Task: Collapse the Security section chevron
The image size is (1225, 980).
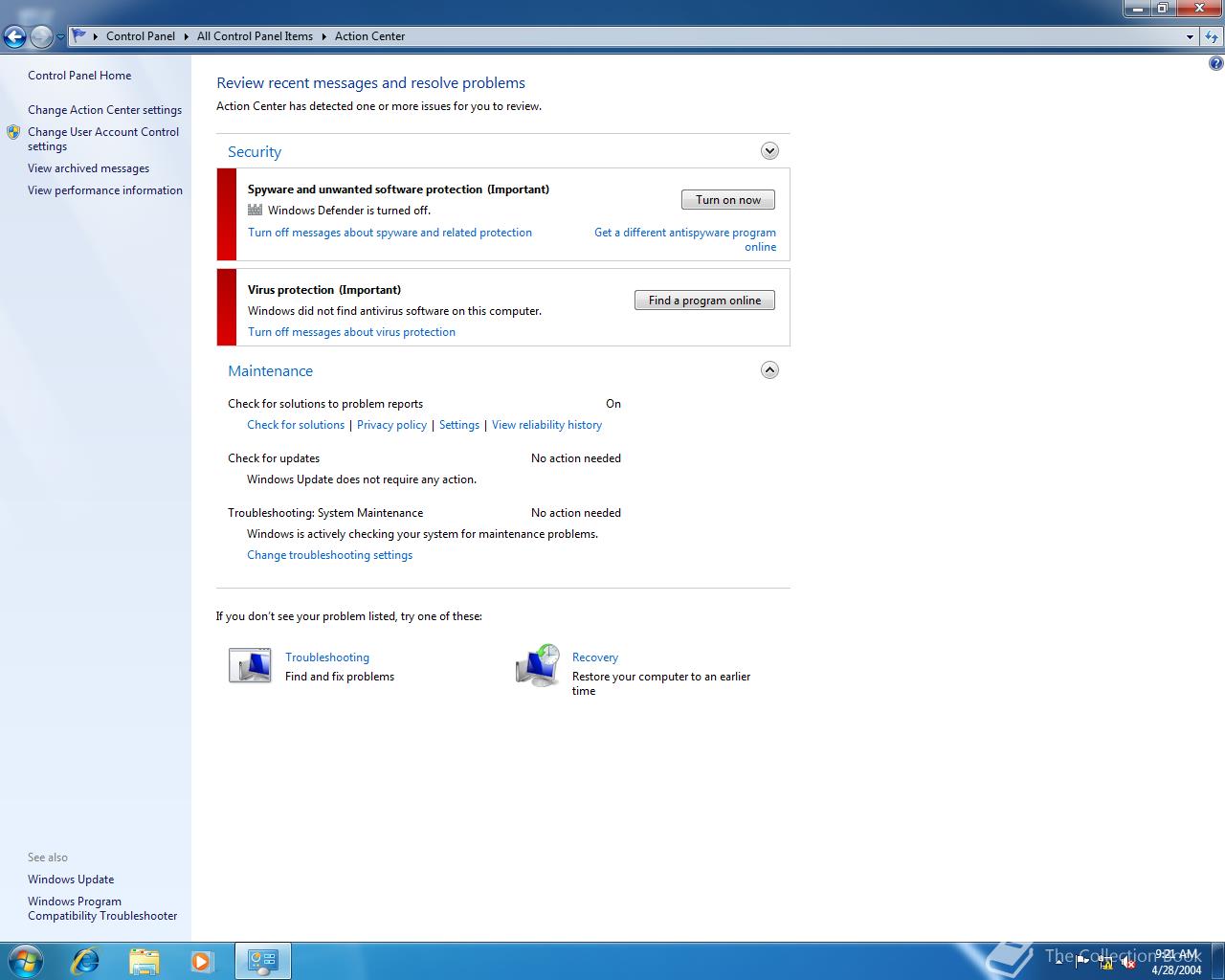Action: (x=769, y=151)
